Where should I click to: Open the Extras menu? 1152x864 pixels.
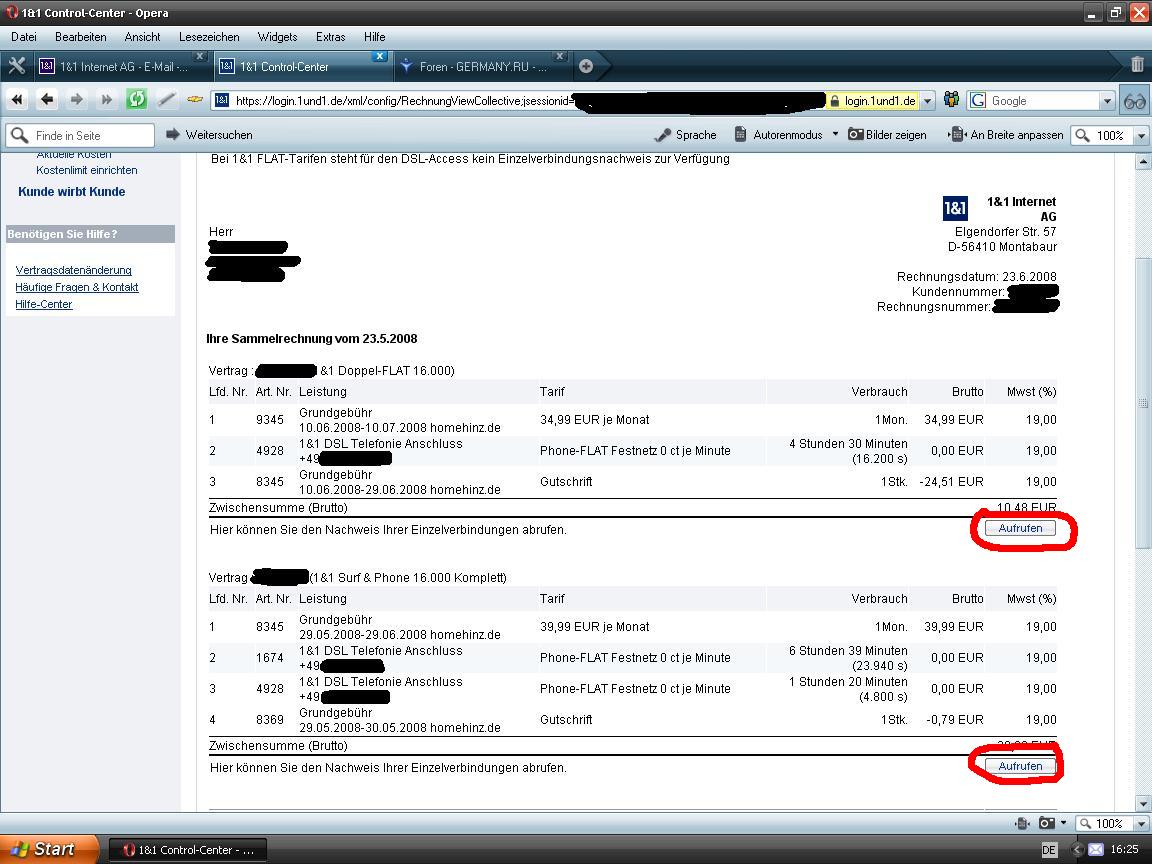331,37
